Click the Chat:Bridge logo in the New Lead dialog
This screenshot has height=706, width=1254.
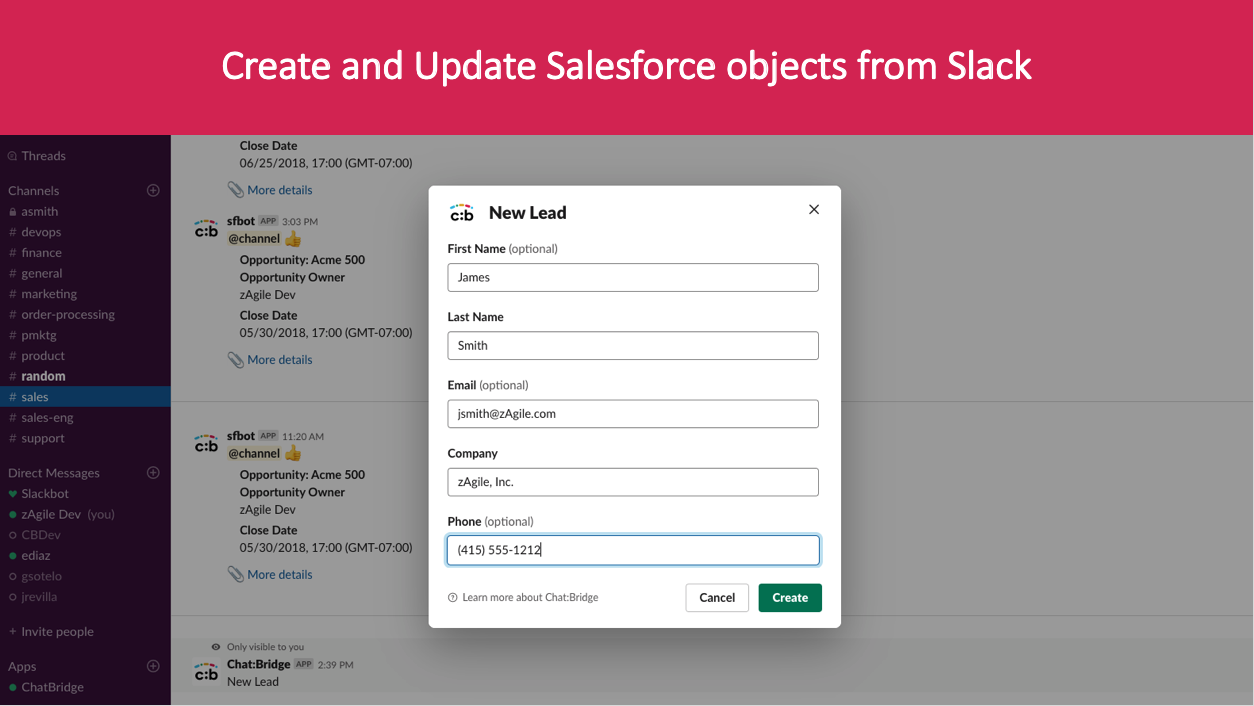click(x=462, y=212)
